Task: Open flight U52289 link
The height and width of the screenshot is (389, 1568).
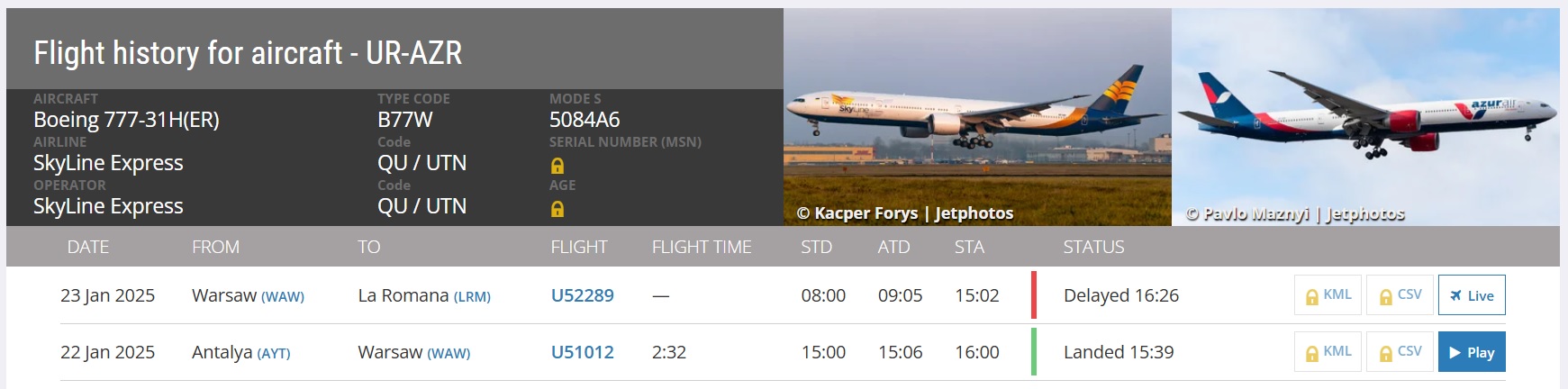Action: pos(582,295)
